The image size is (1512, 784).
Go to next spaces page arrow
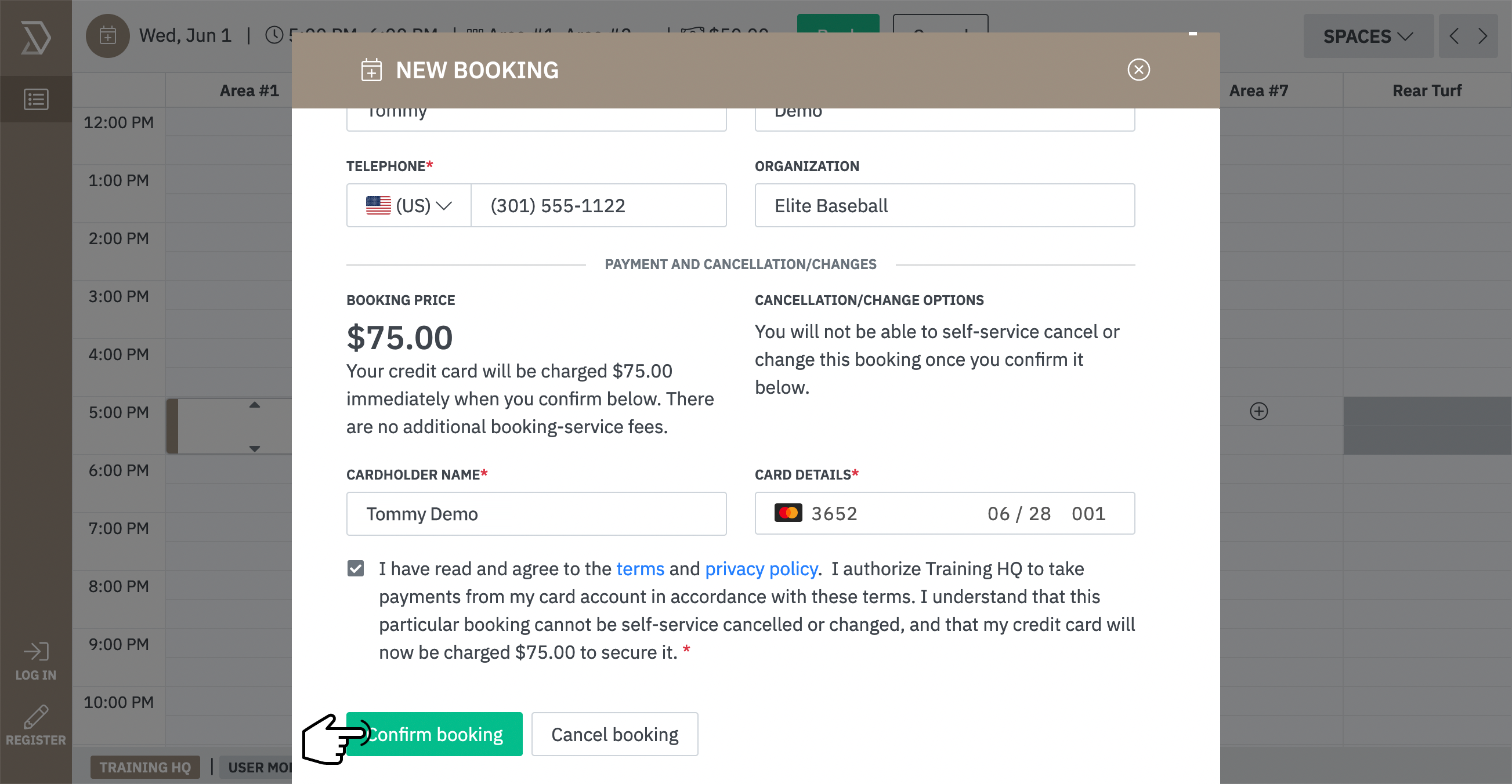pyautogui.click(x=1482, y=37)
